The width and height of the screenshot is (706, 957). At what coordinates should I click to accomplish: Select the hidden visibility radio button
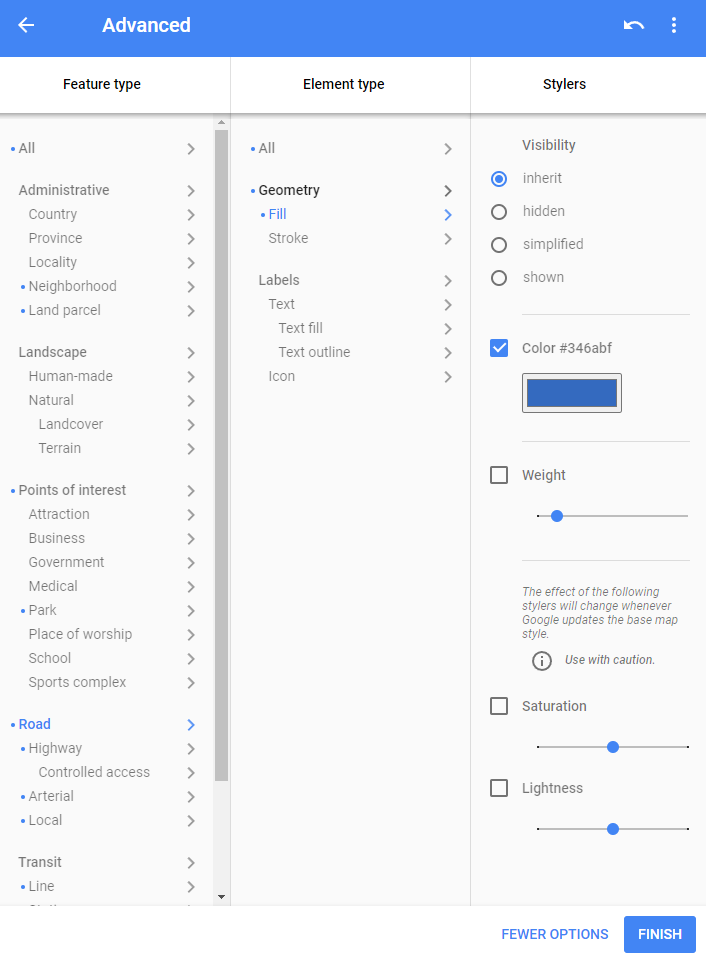point(499,211)
